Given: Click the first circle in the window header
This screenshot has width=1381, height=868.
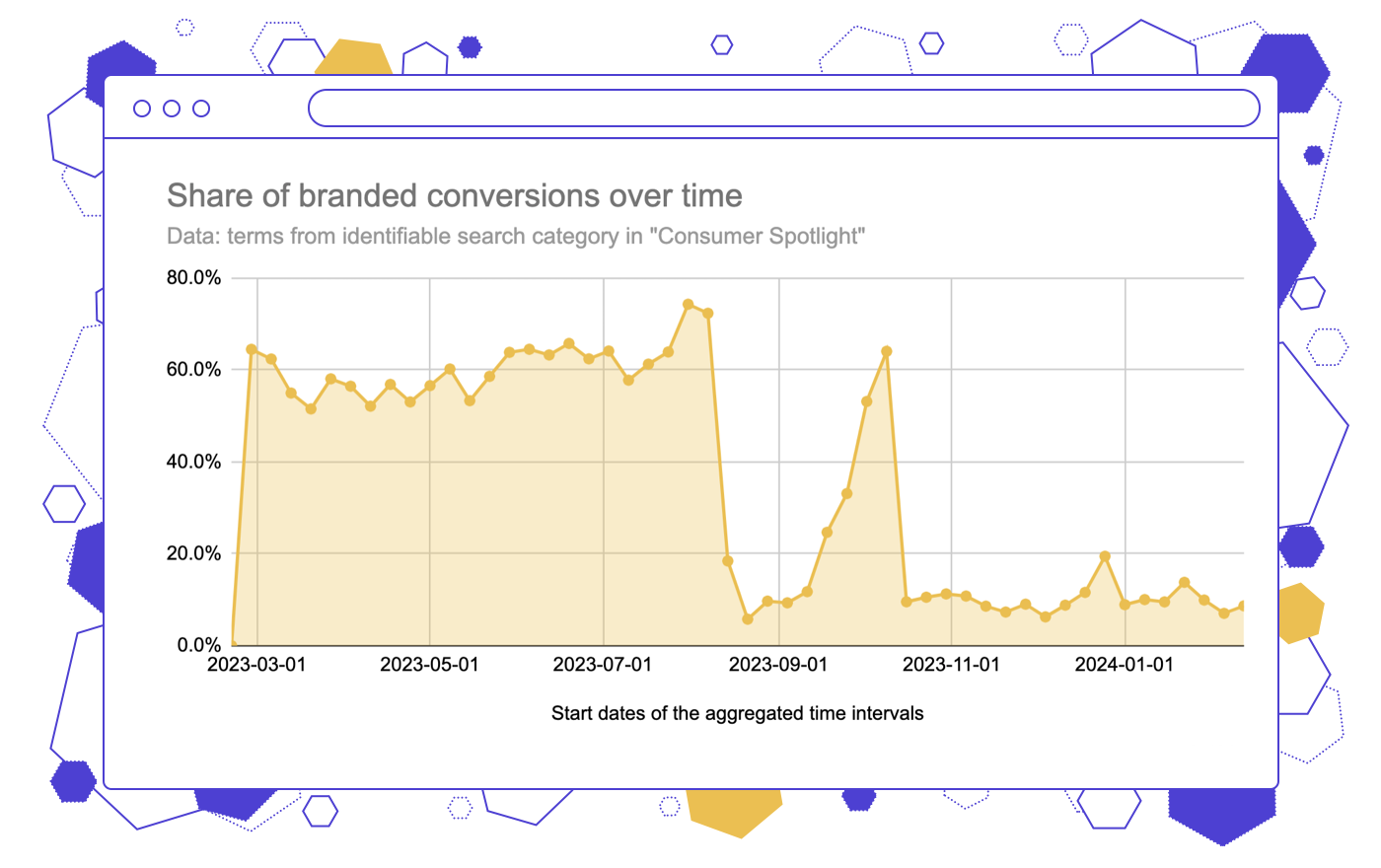Looking at the screenshot, I should click(142, 108).
